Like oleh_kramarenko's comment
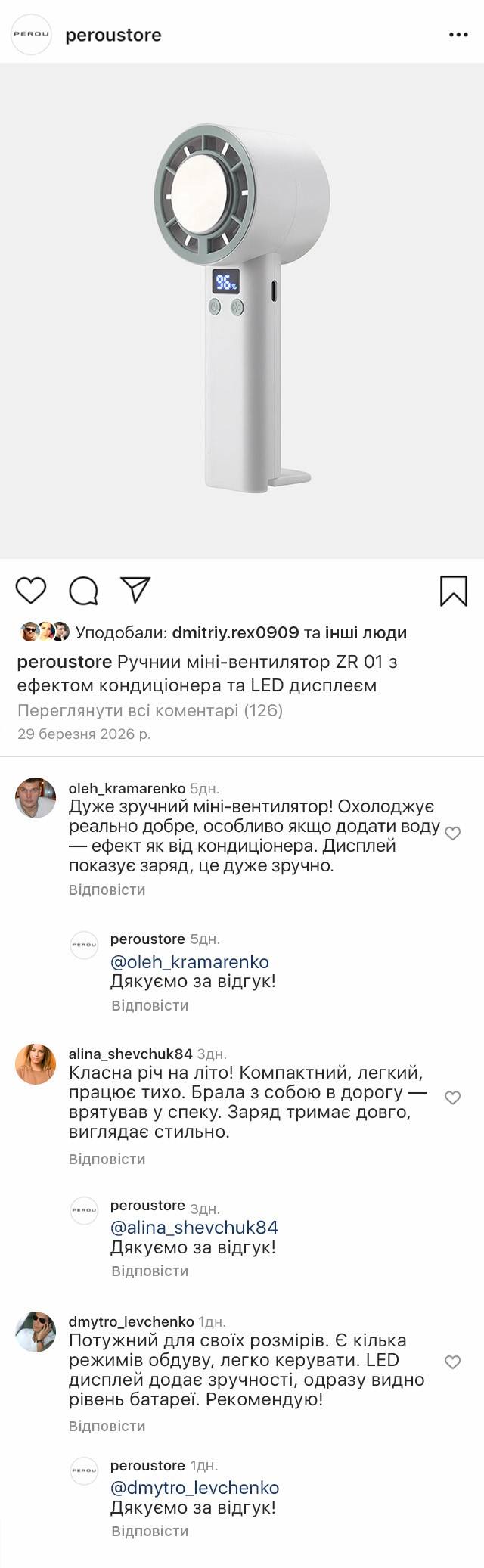 (x=452, y=834)
